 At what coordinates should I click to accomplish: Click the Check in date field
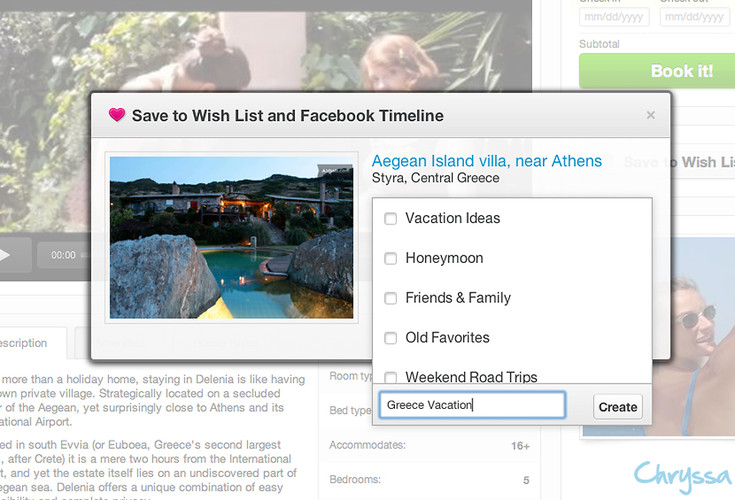coord(613,17)
